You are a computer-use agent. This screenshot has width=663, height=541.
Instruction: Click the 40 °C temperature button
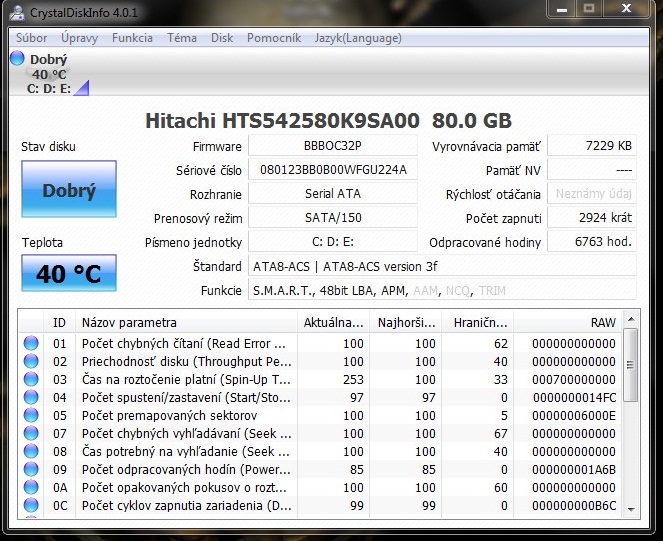click(68, 273)
